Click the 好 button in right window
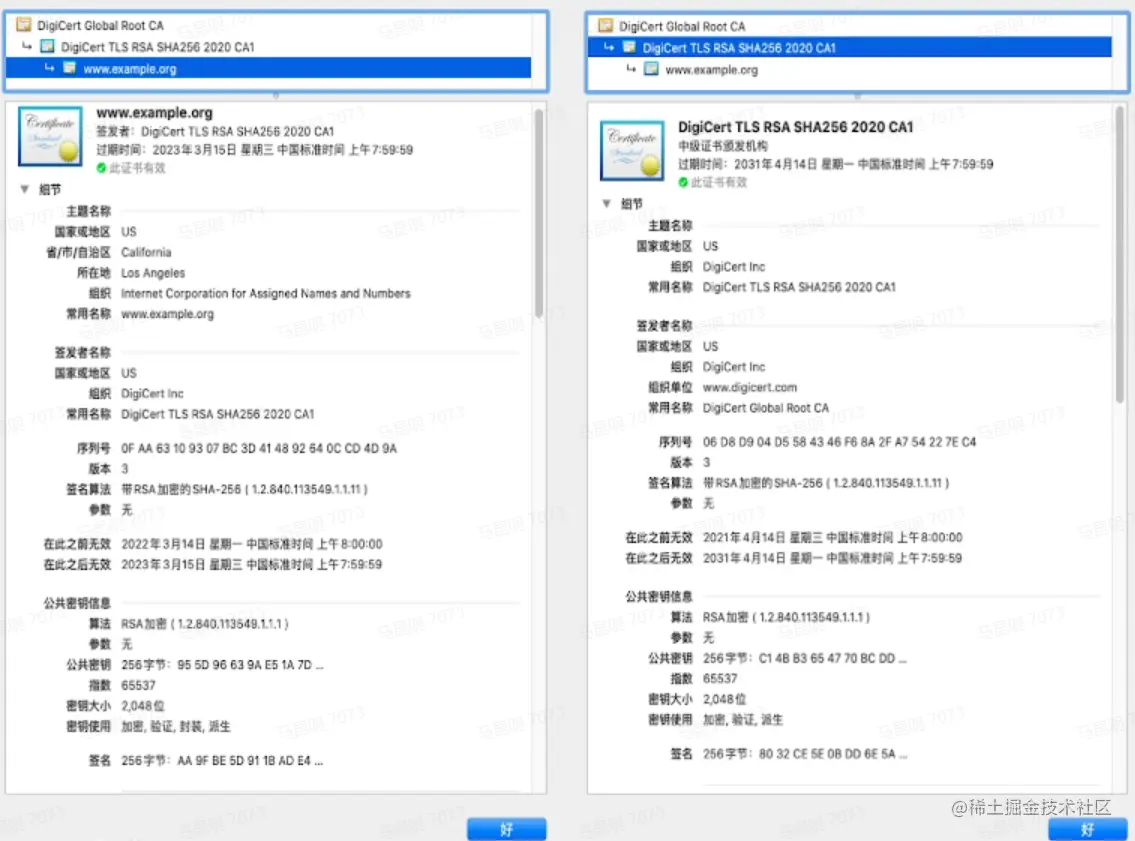Viewport: 1135px width, 841px height. [x=1088, y=829]
